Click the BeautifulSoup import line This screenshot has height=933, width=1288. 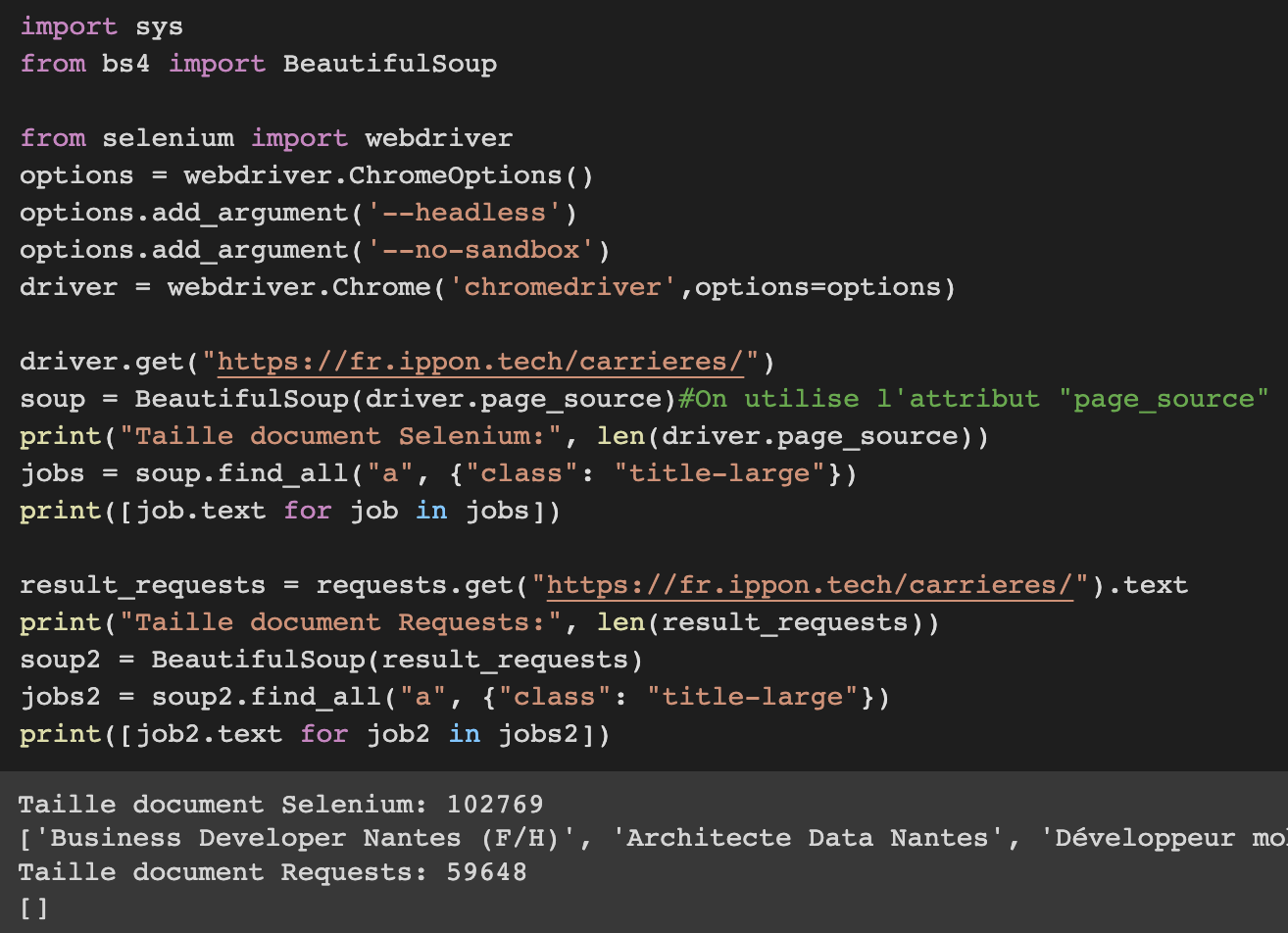click(x=257, y=63)
